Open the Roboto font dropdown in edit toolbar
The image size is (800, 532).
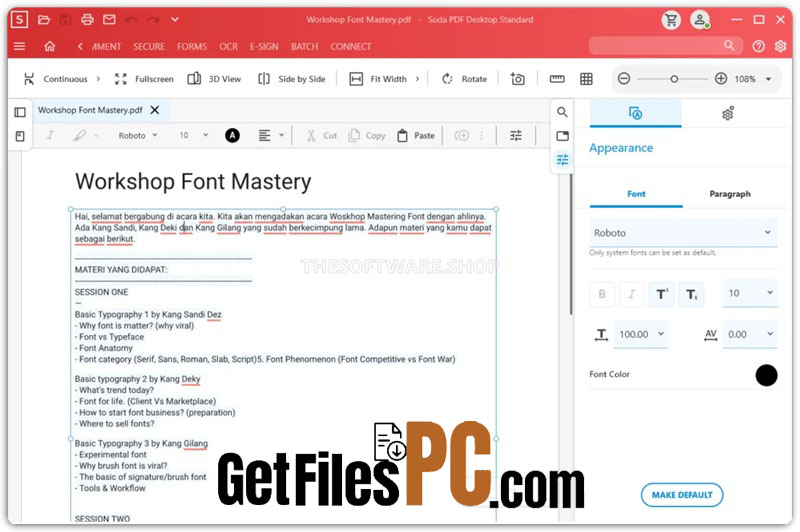point(138,136)
